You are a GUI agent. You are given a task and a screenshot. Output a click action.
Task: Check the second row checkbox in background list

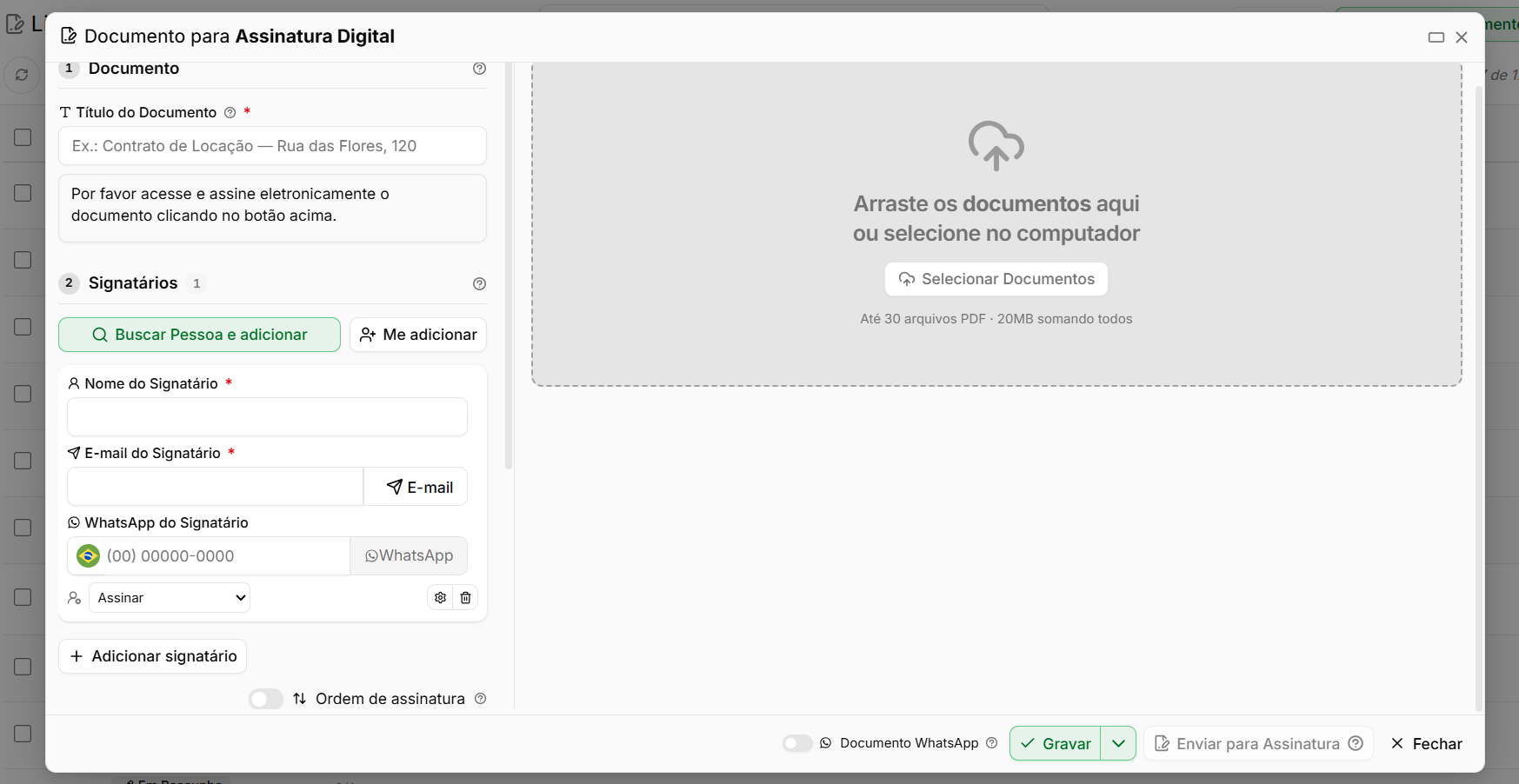[x=23, y=193]
